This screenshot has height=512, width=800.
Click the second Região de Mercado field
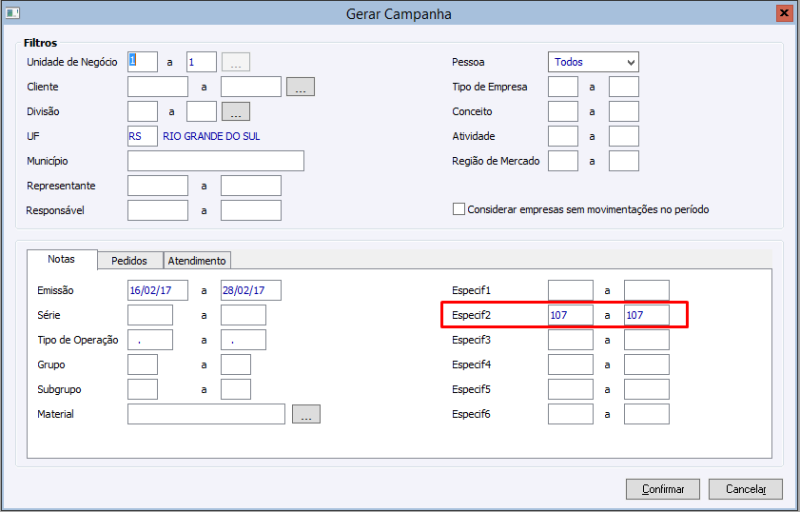click(624, 161)
